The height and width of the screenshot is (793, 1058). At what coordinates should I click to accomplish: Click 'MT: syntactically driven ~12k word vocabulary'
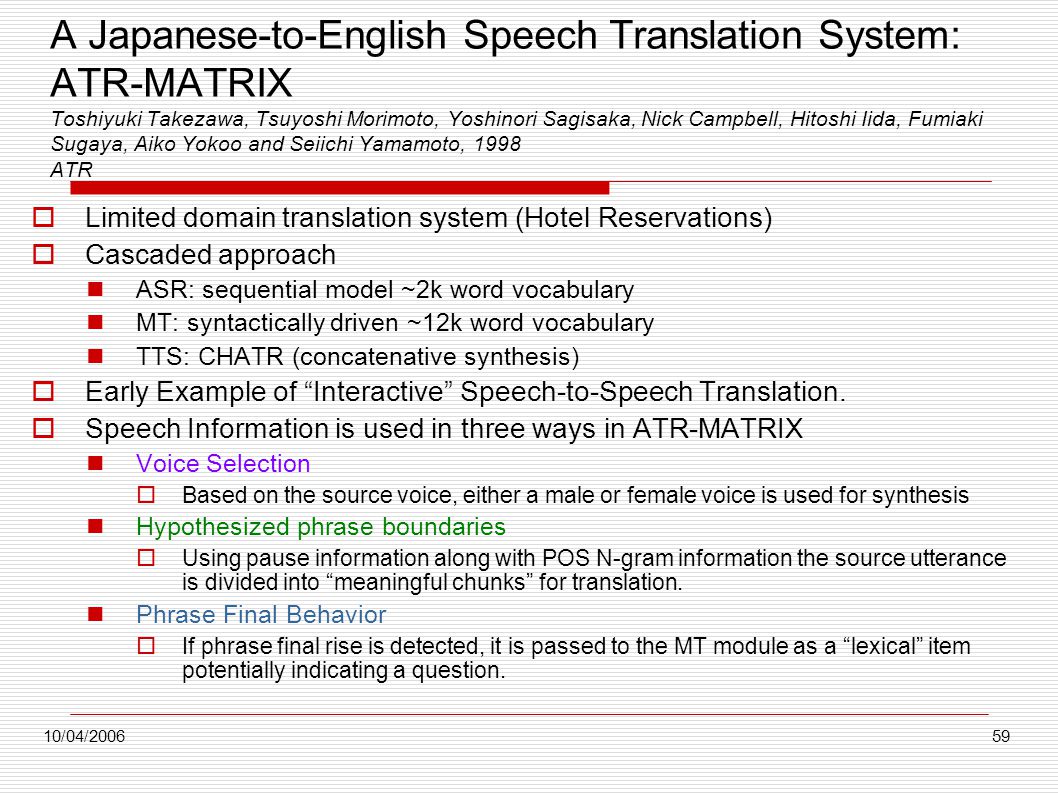tap(395, 323)
